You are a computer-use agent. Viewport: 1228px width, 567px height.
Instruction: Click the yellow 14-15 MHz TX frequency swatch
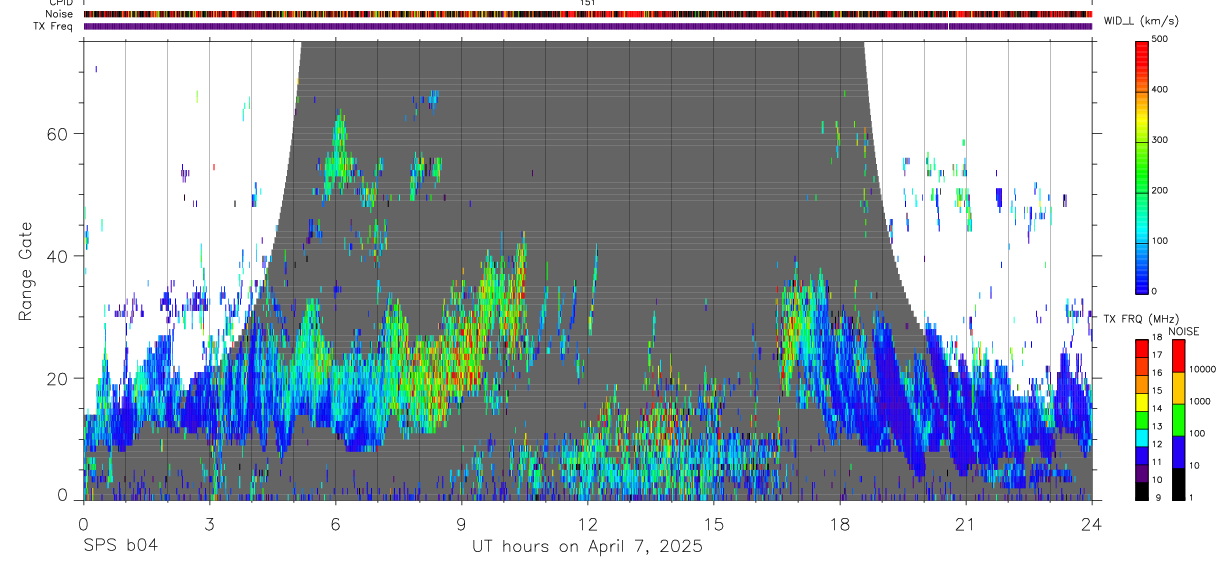pos(1141,402)
